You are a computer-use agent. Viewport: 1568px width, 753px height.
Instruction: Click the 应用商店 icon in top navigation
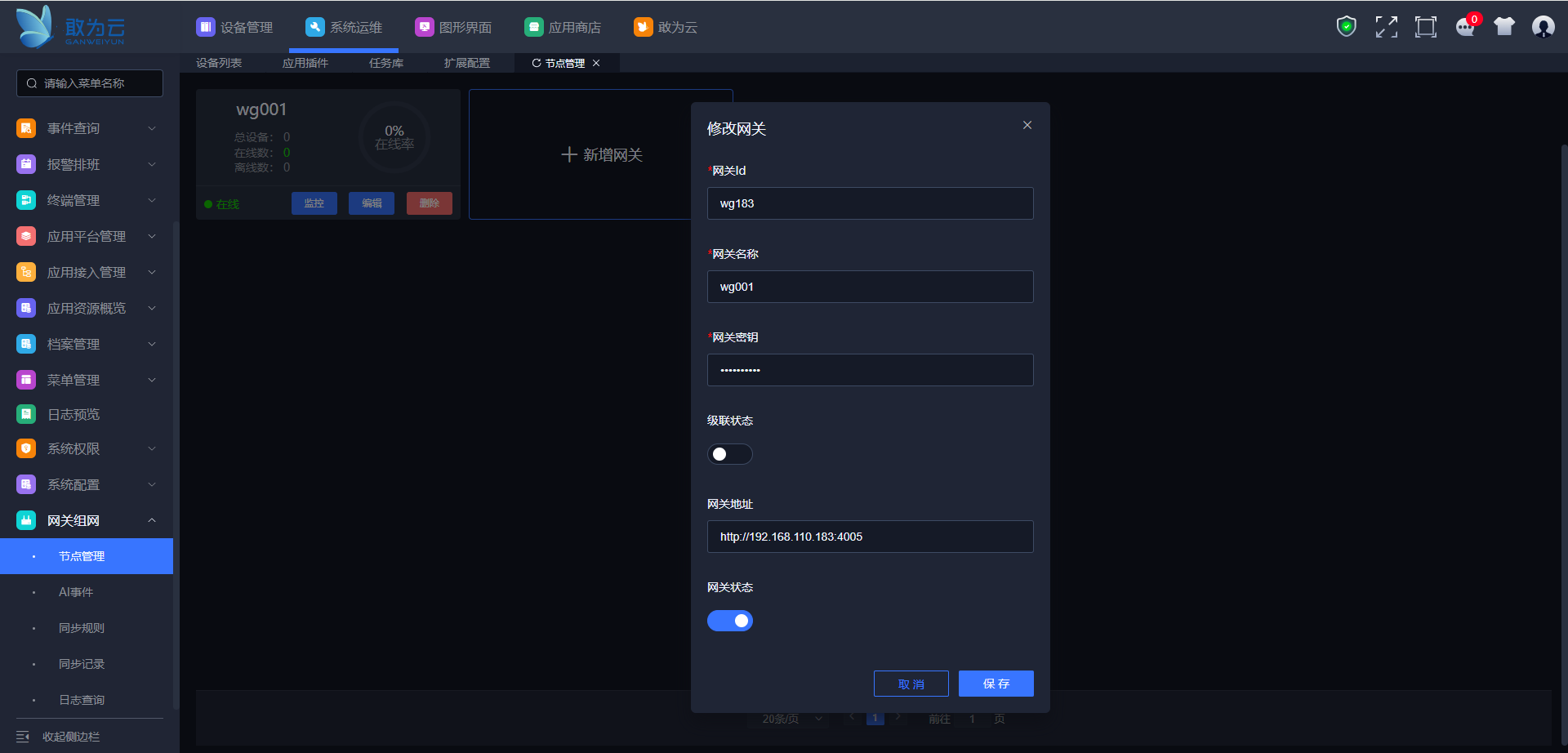coord(534,27)
